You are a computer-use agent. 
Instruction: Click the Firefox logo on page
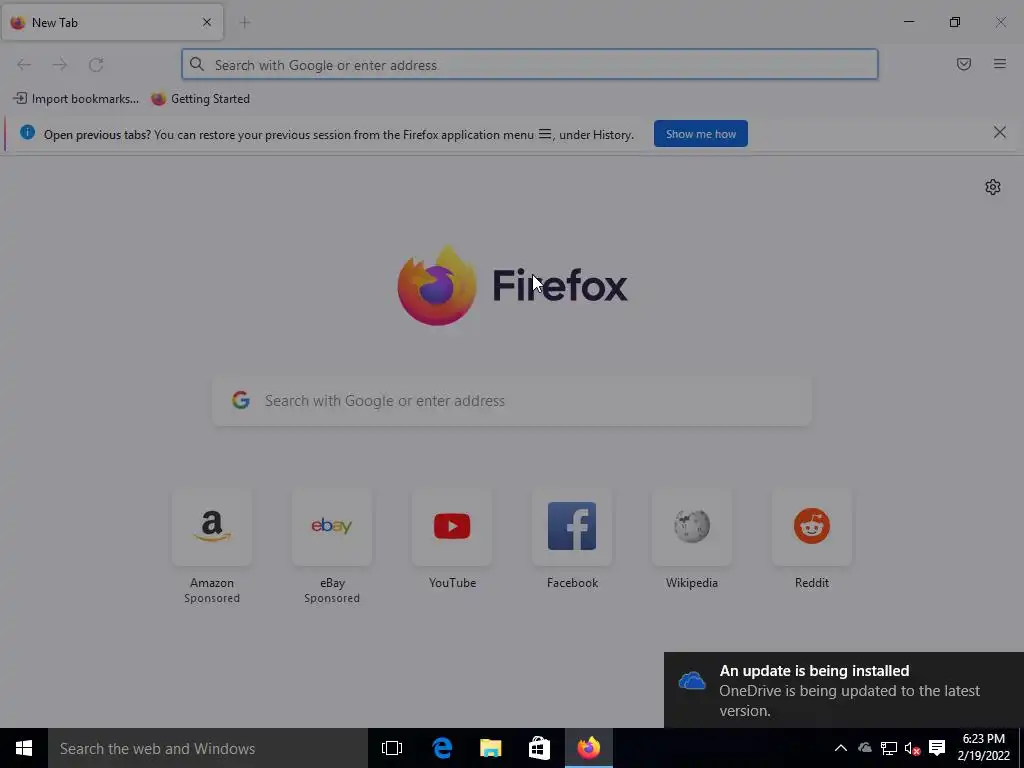pyautogui.click(x=513, y=285)
